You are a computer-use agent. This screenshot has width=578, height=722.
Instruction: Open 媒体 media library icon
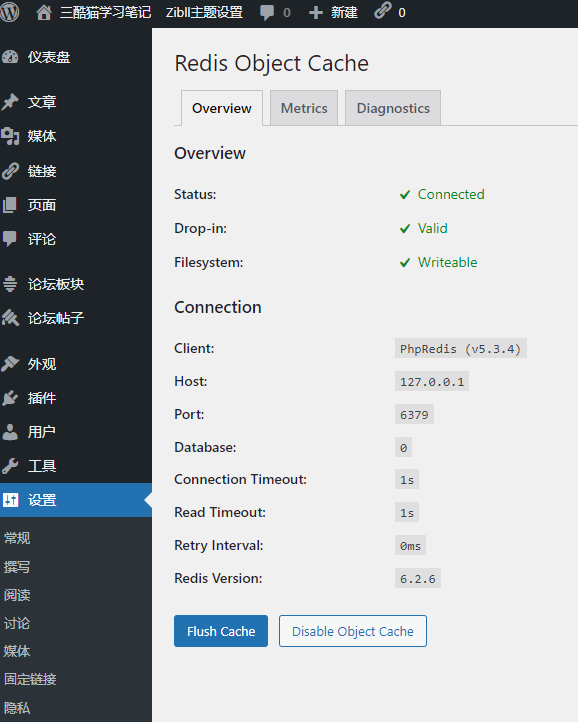click(x=10, y=136)
